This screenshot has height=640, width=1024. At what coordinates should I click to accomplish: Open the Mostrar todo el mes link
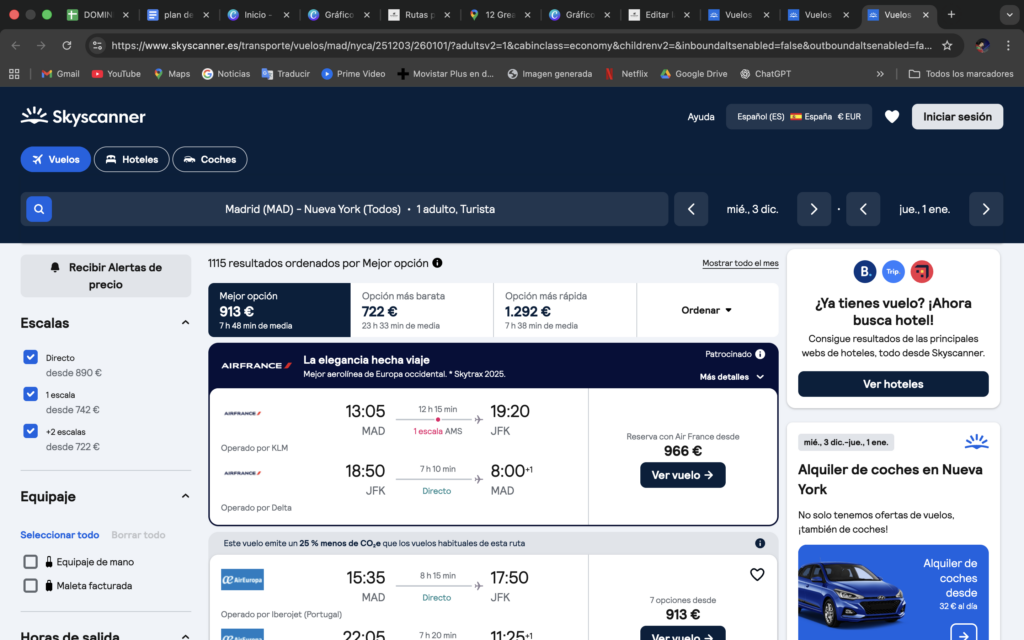[x=740, y=263]
